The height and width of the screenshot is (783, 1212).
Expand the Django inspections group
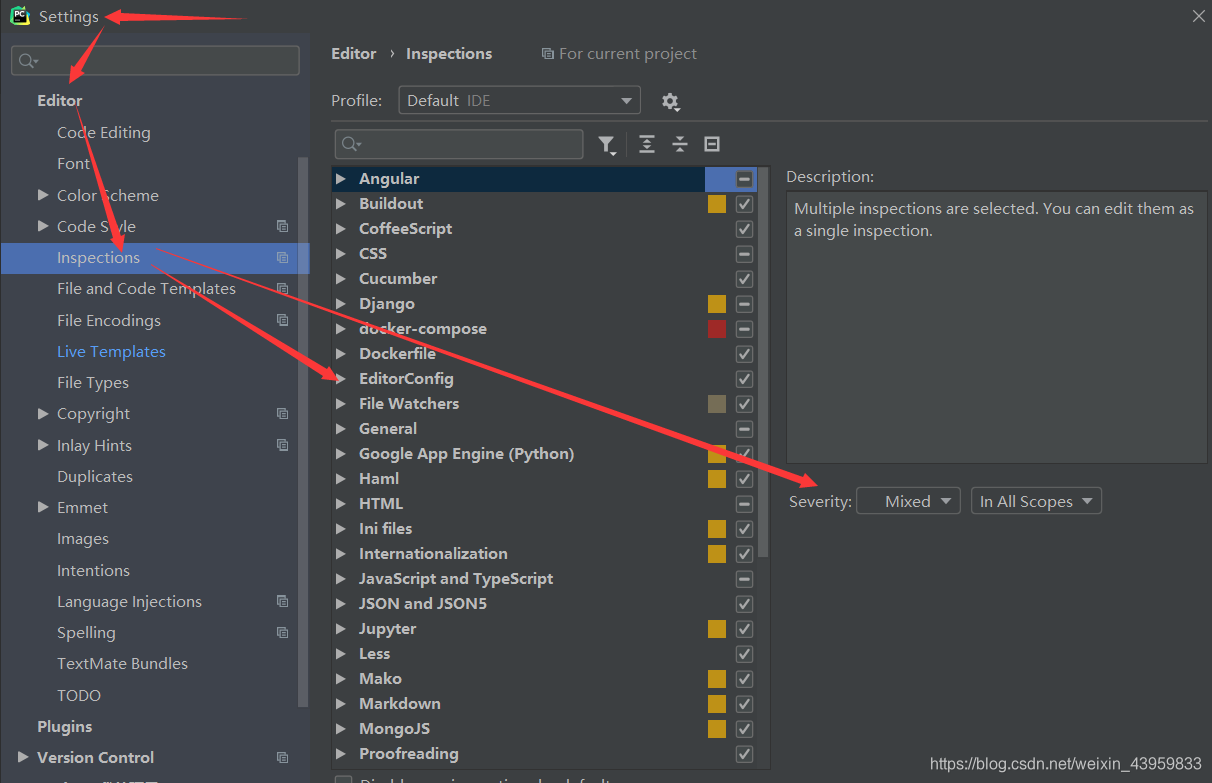point(340,304)
